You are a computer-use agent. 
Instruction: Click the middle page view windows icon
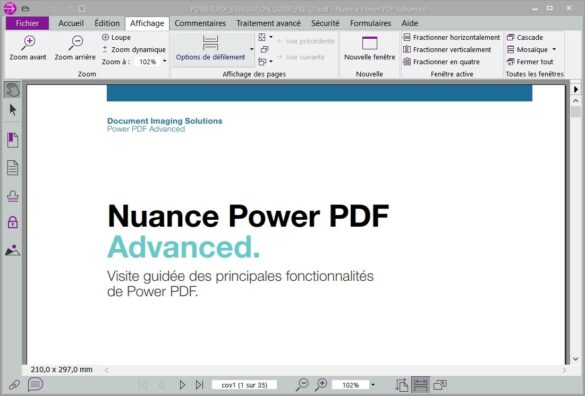click(x=265, y=49)
